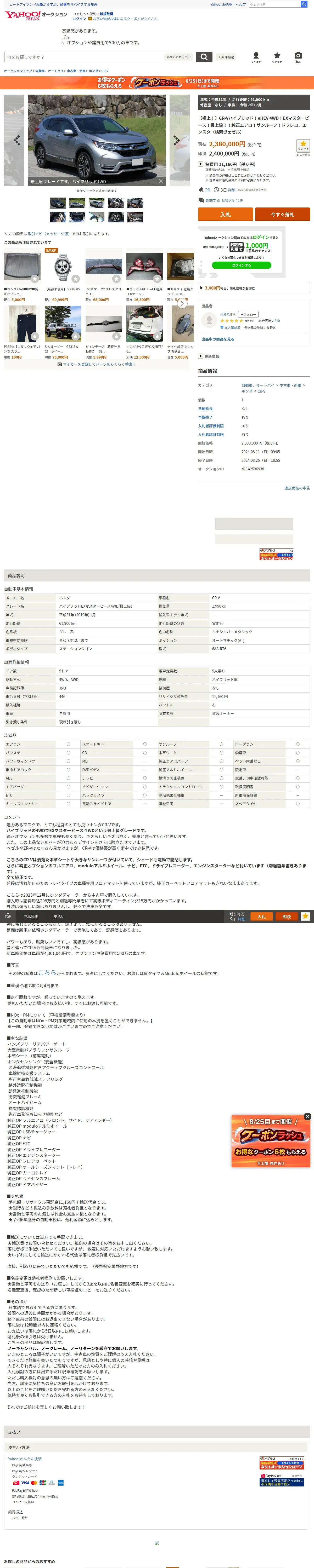Image resolution: width=314 pixels, height=1568 pixels.
Task: Open 出品中の商品を見る link
Action: 218,339
